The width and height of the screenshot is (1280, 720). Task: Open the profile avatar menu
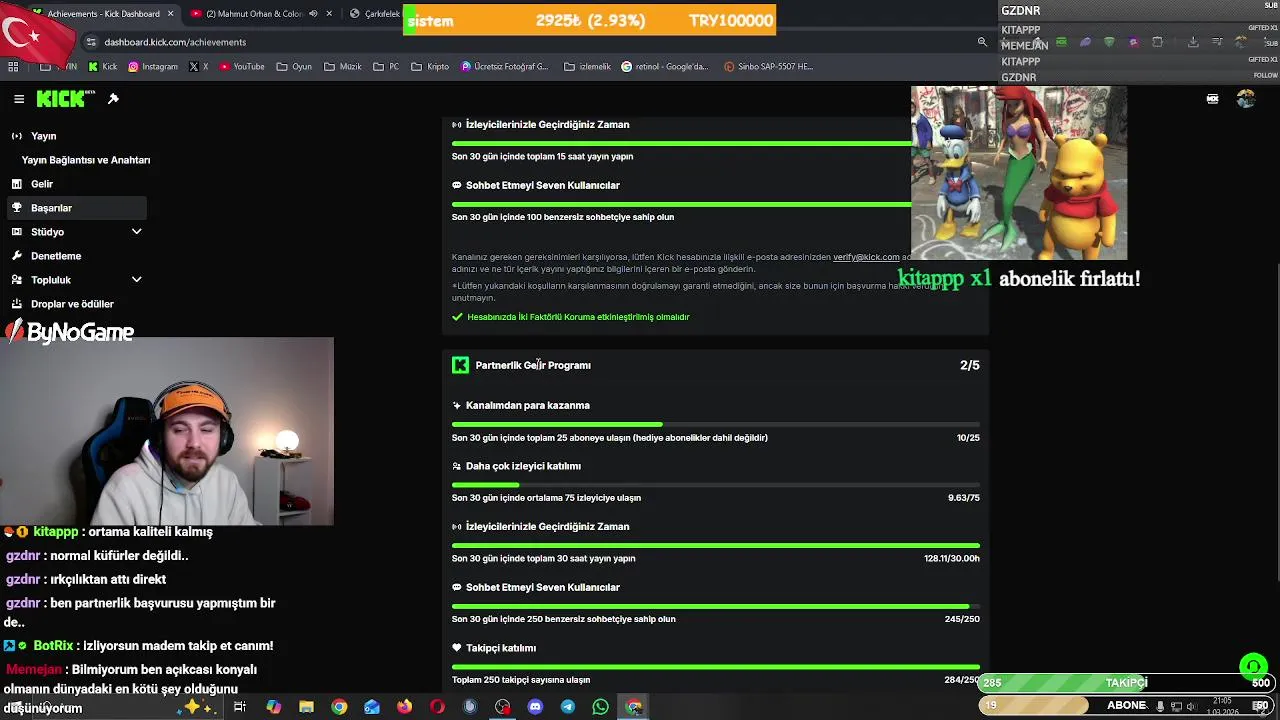point(1245,99)
